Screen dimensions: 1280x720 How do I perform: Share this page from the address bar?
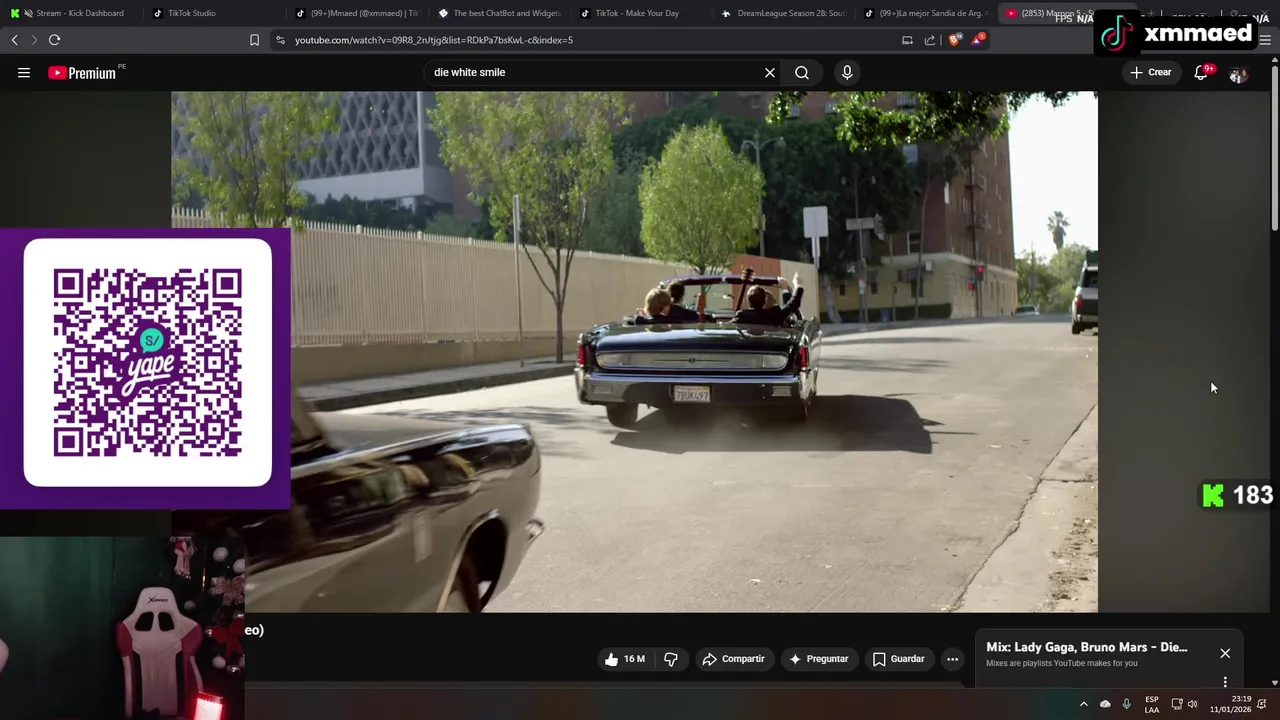[x=930, y=40]
